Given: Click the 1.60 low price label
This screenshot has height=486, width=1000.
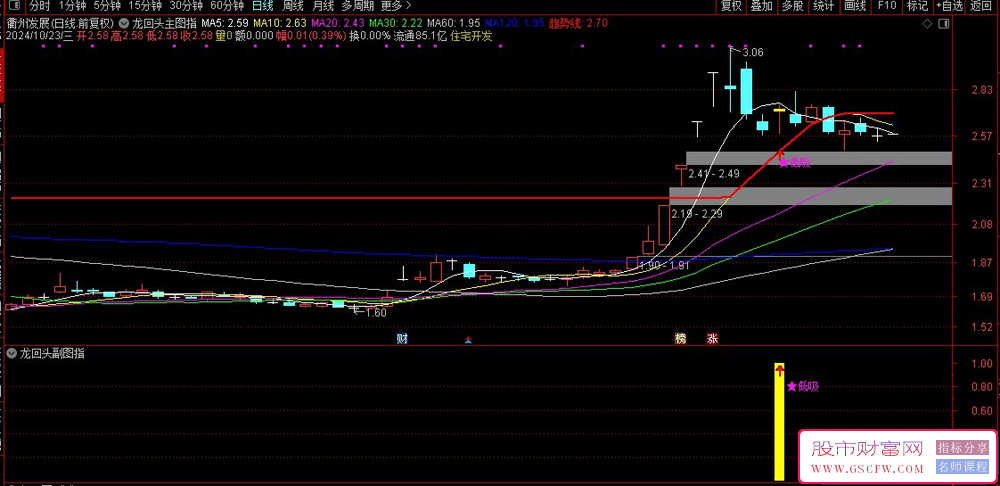Looking at the screenshot, I should click(x=376, y=313).
